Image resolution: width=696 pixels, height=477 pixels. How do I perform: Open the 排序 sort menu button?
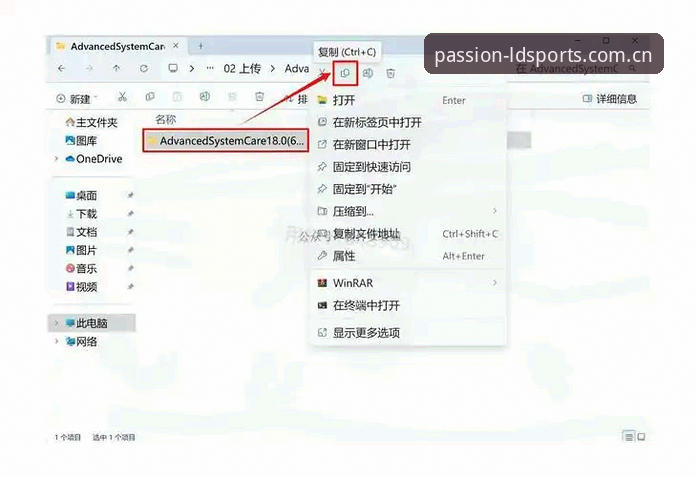coord(296,99)
